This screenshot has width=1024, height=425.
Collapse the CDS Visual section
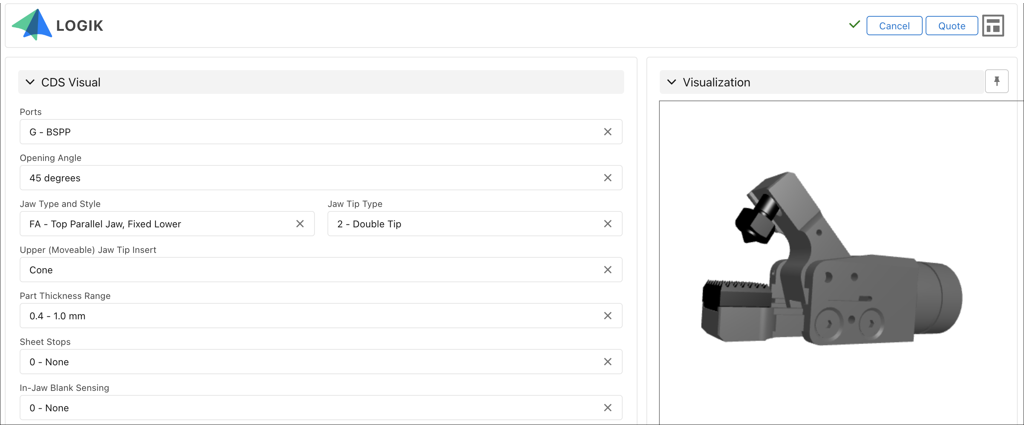click(30, 82)
